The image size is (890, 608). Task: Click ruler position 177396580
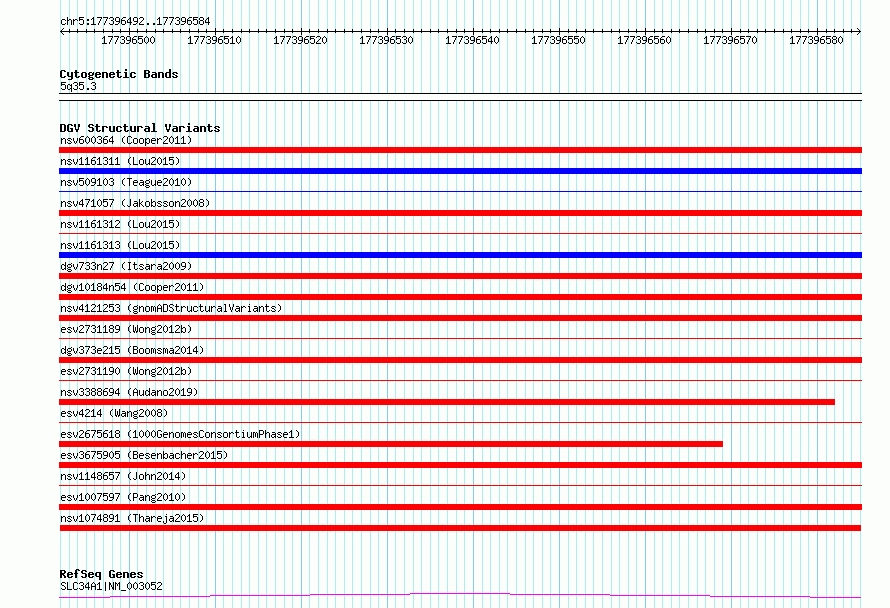816,40
